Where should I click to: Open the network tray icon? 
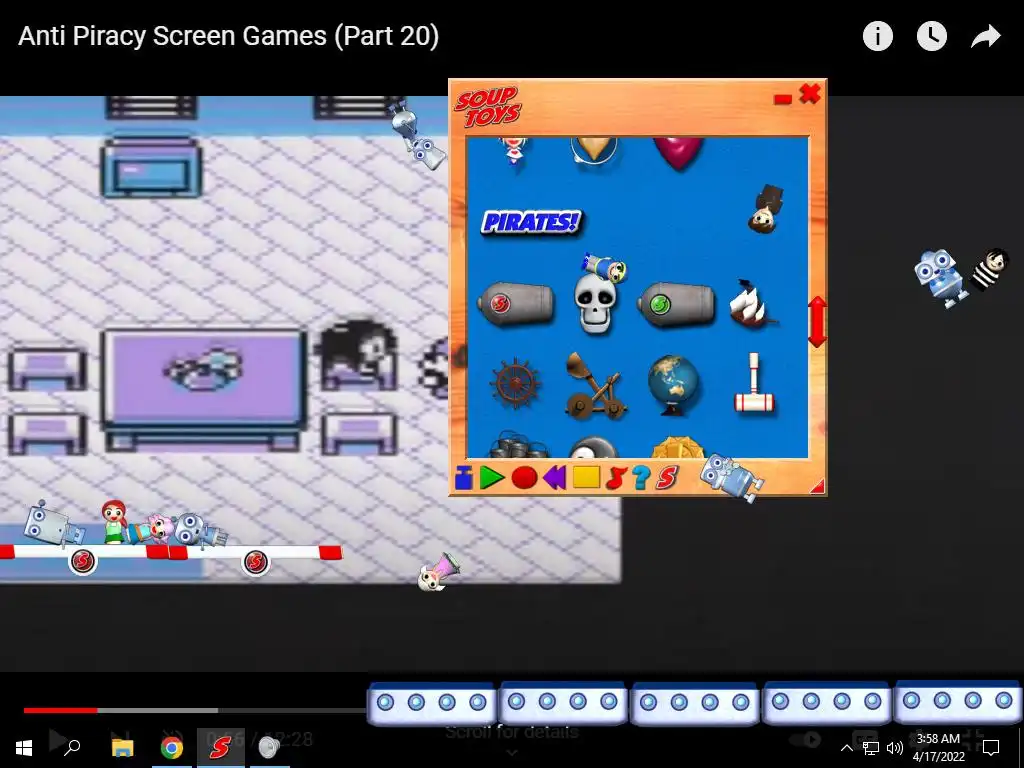pyautogui.click(x=871, y=748)
